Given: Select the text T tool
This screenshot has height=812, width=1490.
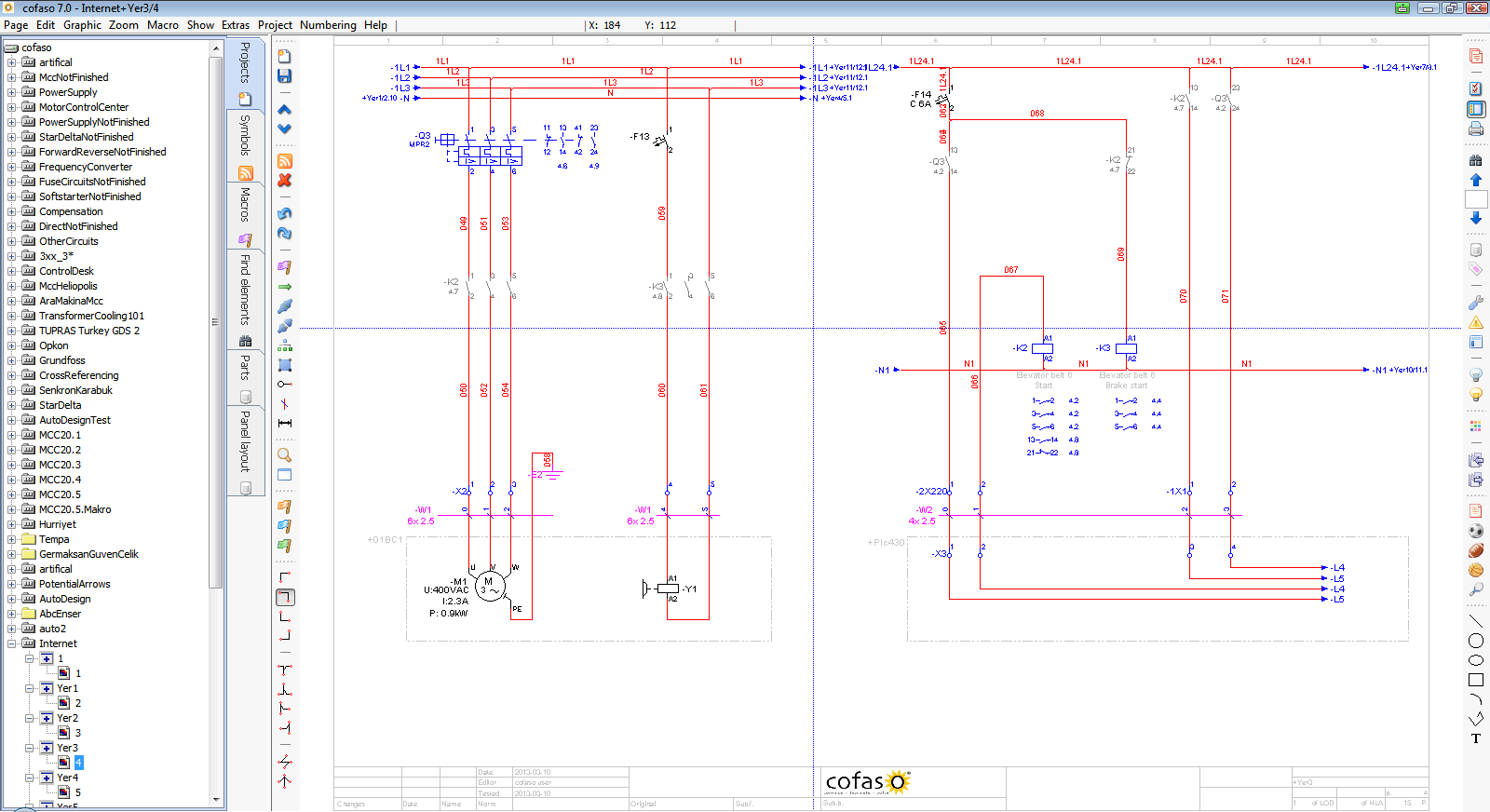Looking at the screenshot, I should [x=1476, y=738].
